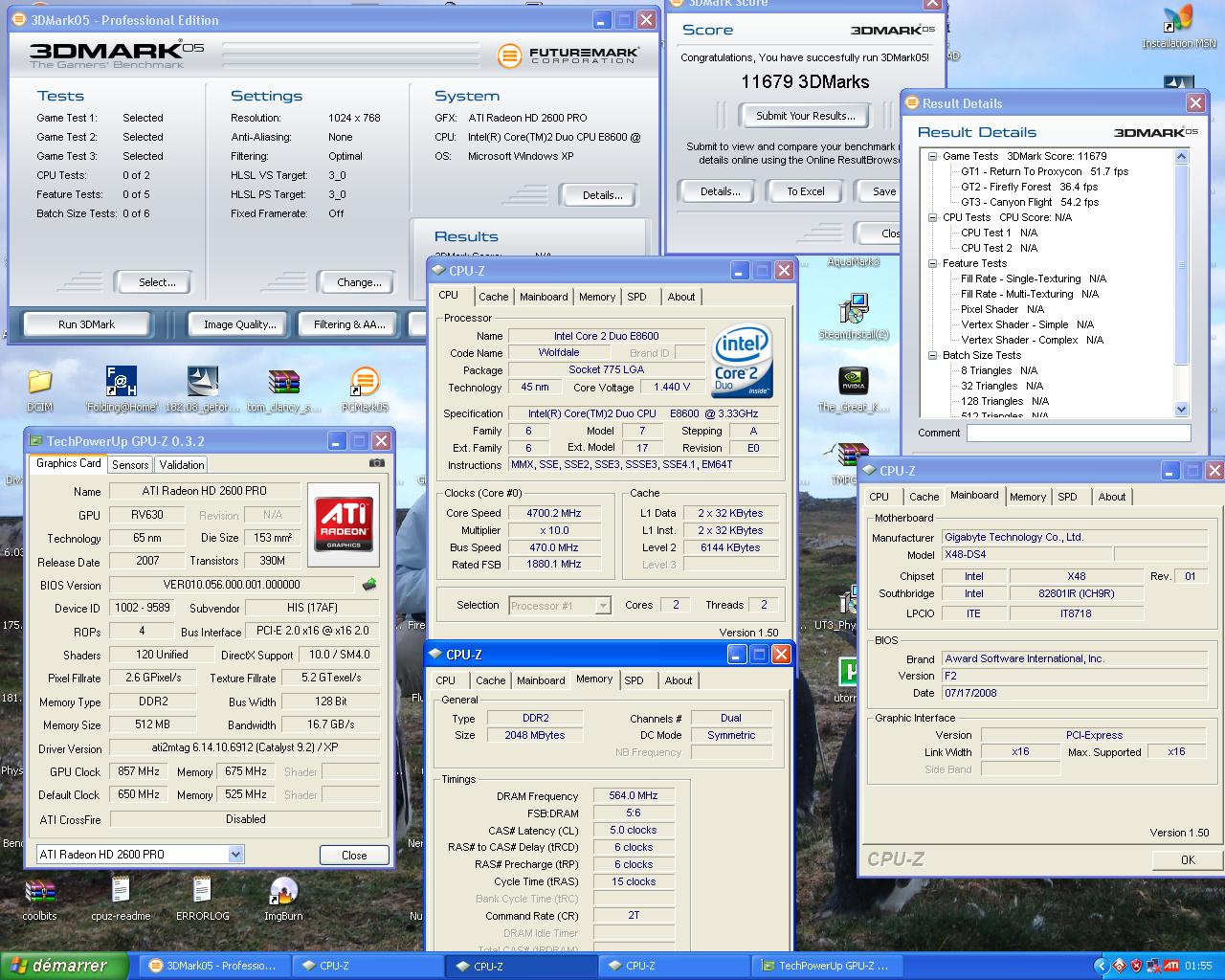Switch to Validation tab in GPU-Z
This screenshot has width=1225, height=980.
click(x=182, y=464)
